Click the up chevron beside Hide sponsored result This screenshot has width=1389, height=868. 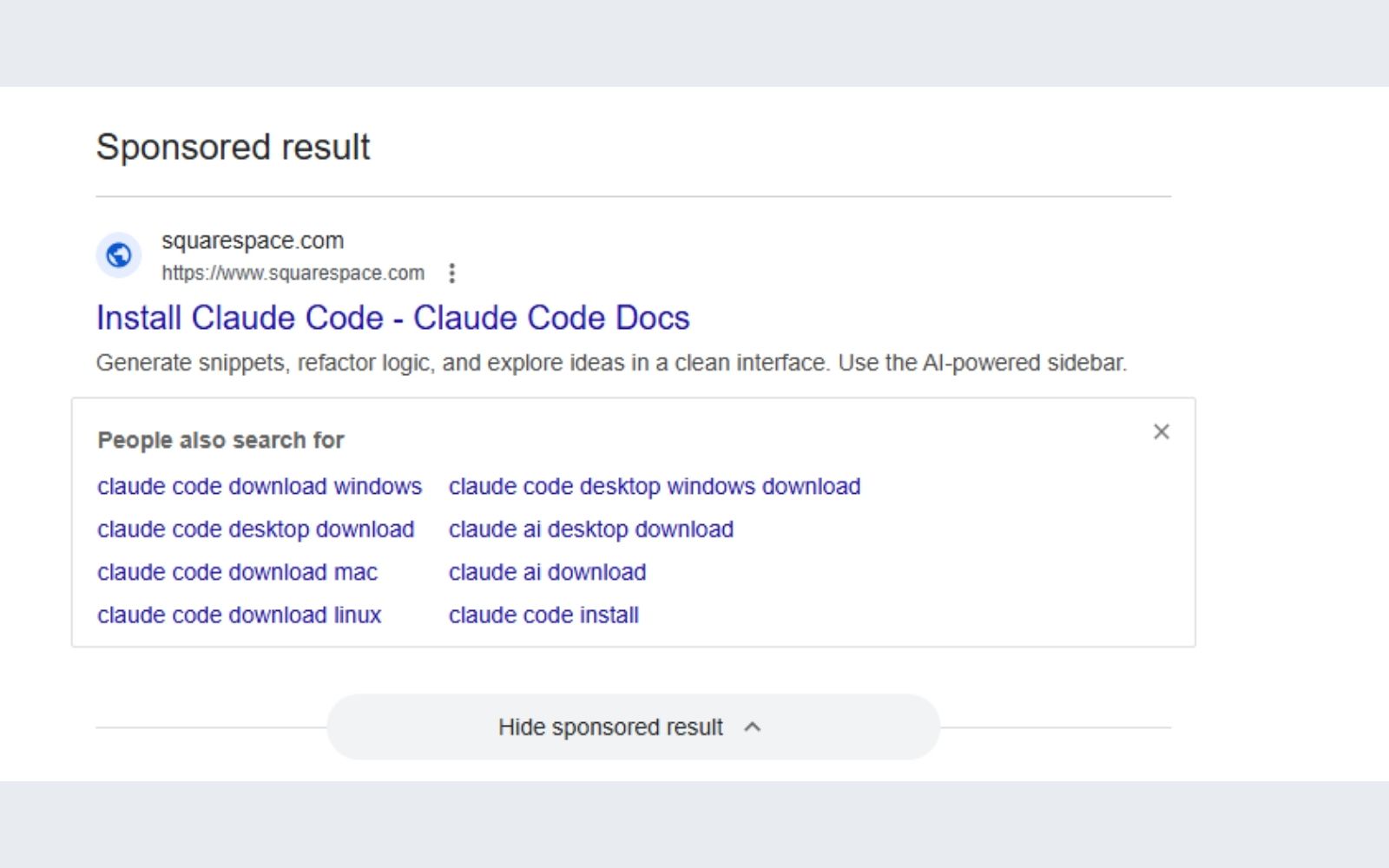(753, 727)
